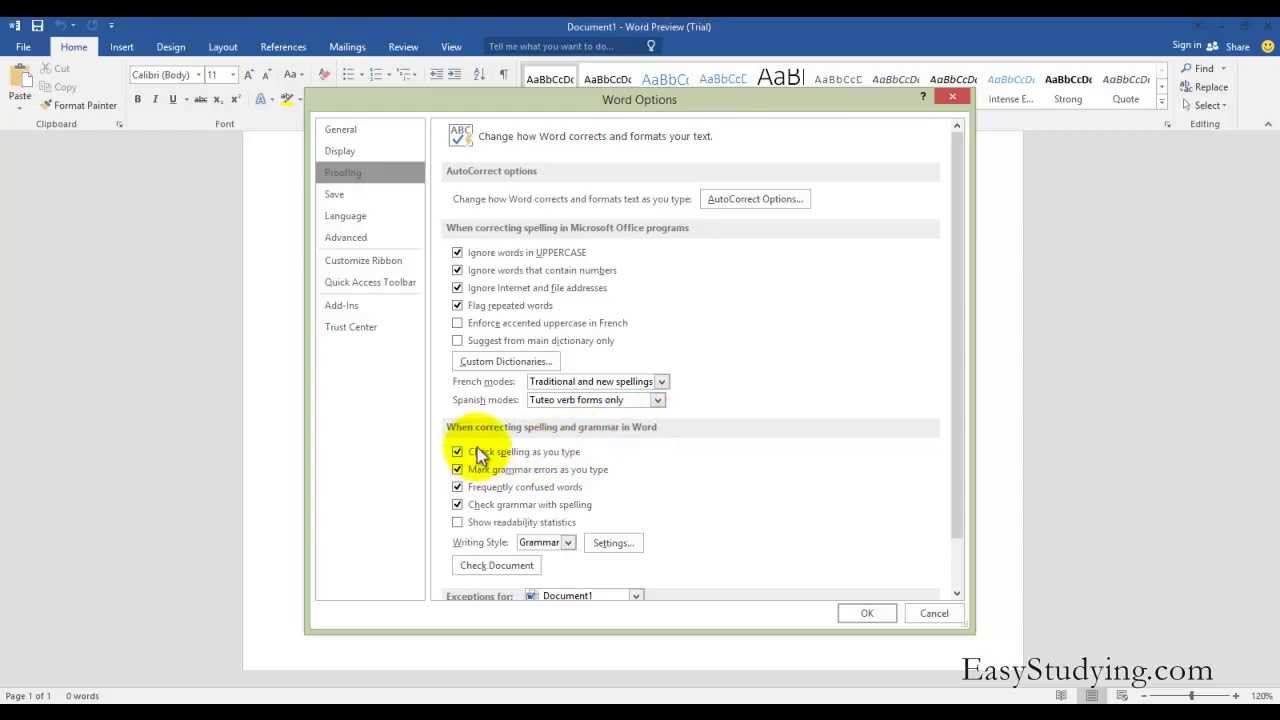Switch to the Design ribbon tab

pyautogui.click(x=170, y=46)
